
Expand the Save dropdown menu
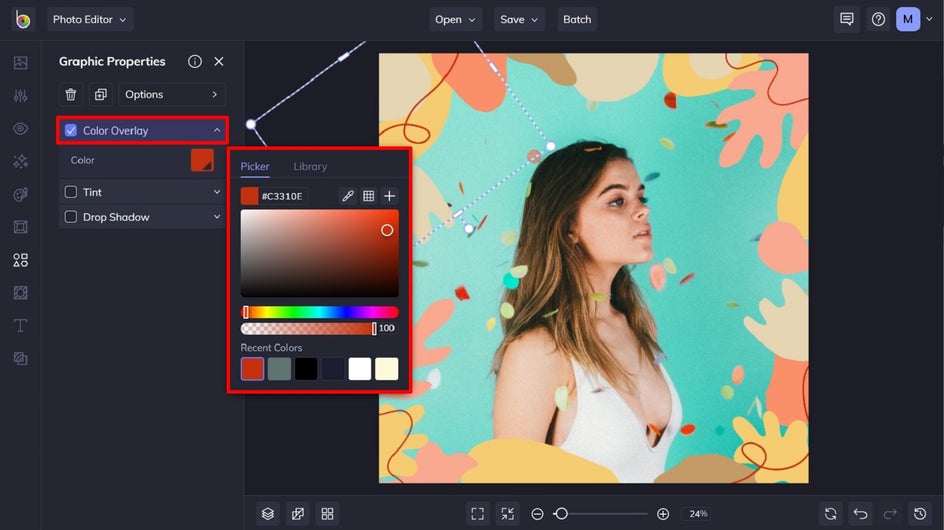[519, 19]
